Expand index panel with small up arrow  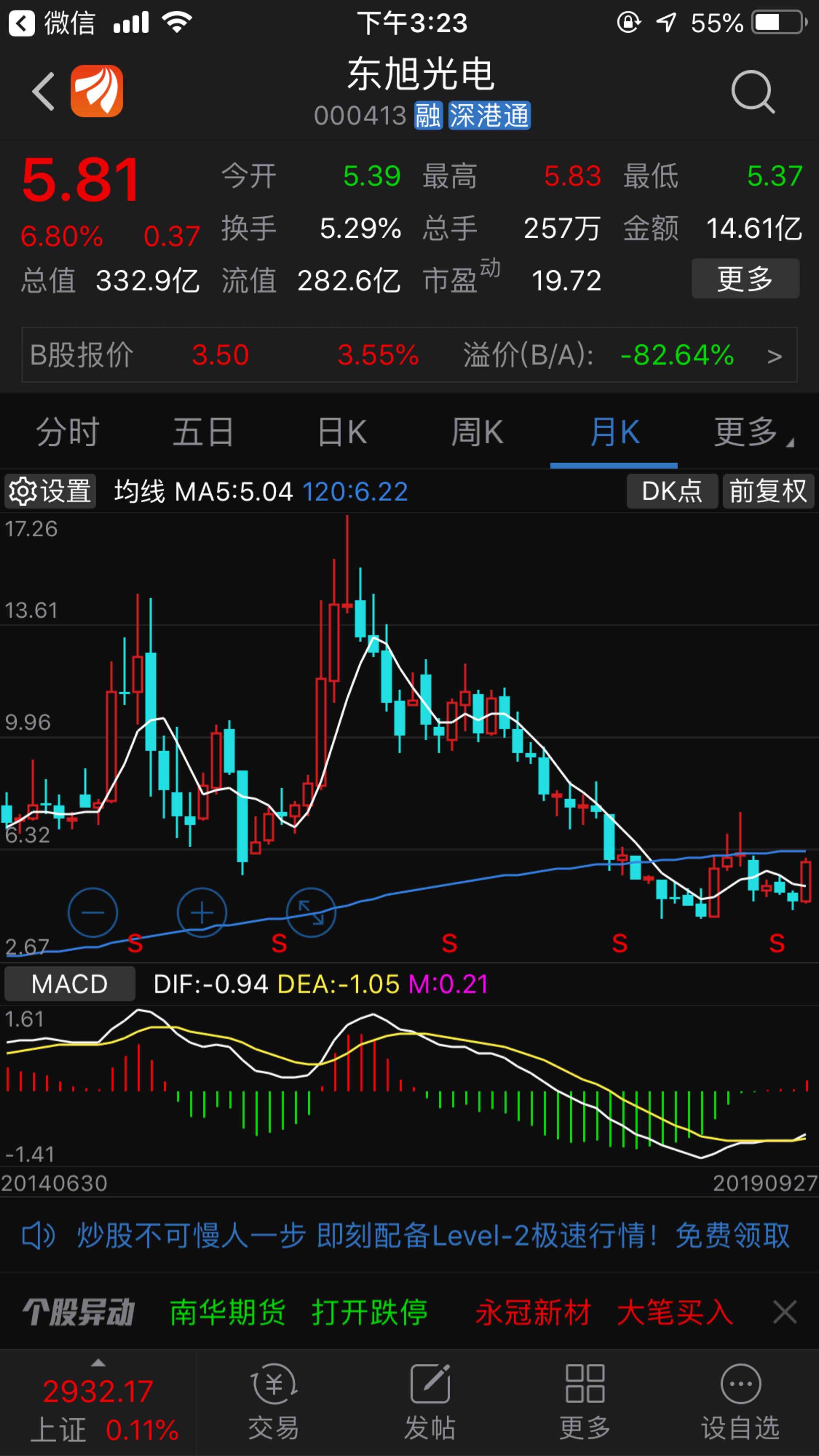pos(98,1363)
